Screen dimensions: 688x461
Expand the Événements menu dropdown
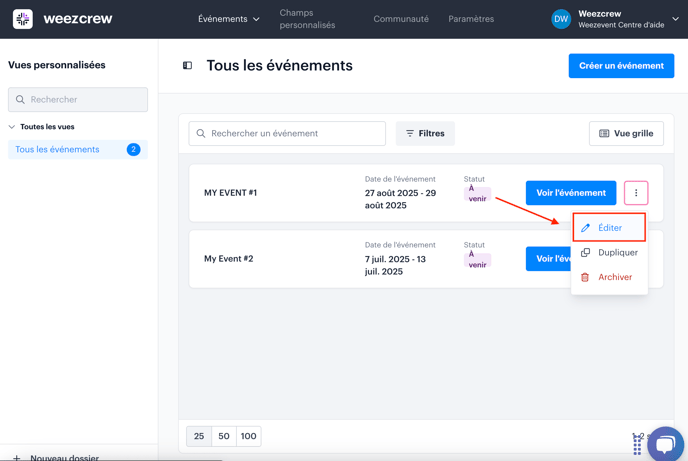[x=229, y=19]
